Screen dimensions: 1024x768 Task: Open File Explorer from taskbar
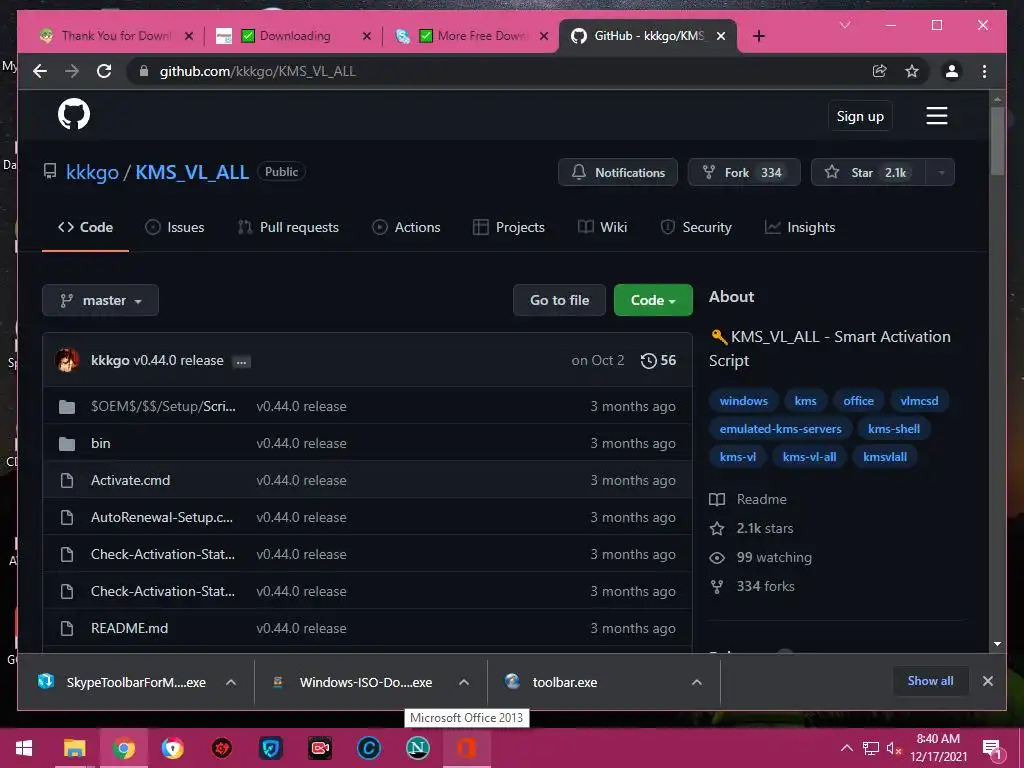coord(74,748)
